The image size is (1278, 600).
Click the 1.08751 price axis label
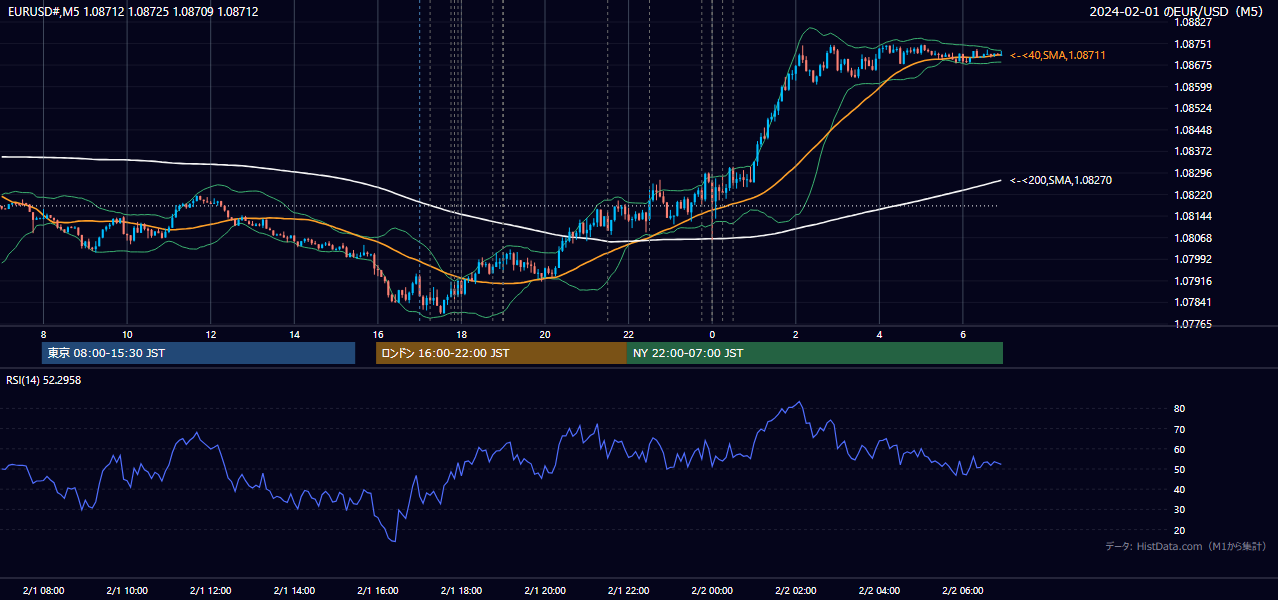pos(1194,44)
